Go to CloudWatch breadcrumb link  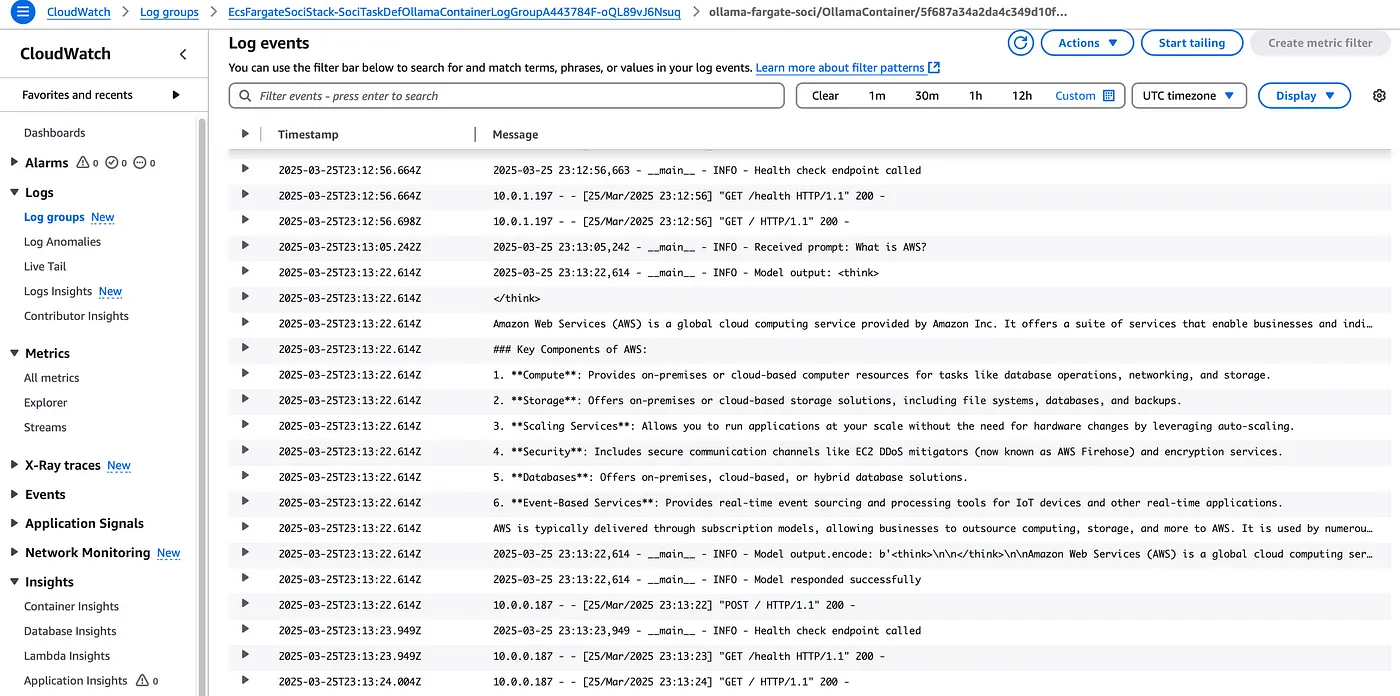[79, 12]
